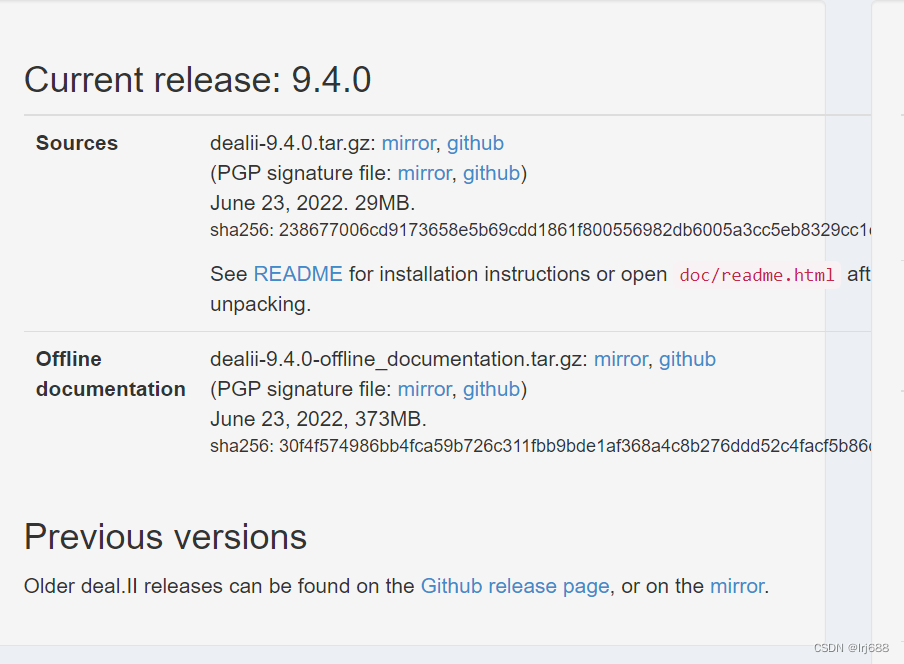Open the mirror link for dealii-9.4.0.tar.gz
904x664 pixels.
pyautogui.click(x=408, y=143)
